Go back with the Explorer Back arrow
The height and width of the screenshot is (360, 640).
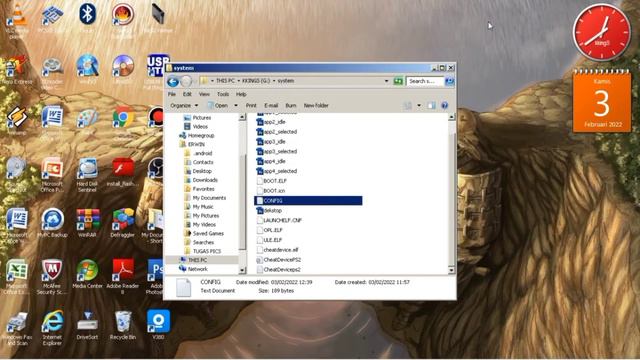pyautogui.click(x=173, y=81)
